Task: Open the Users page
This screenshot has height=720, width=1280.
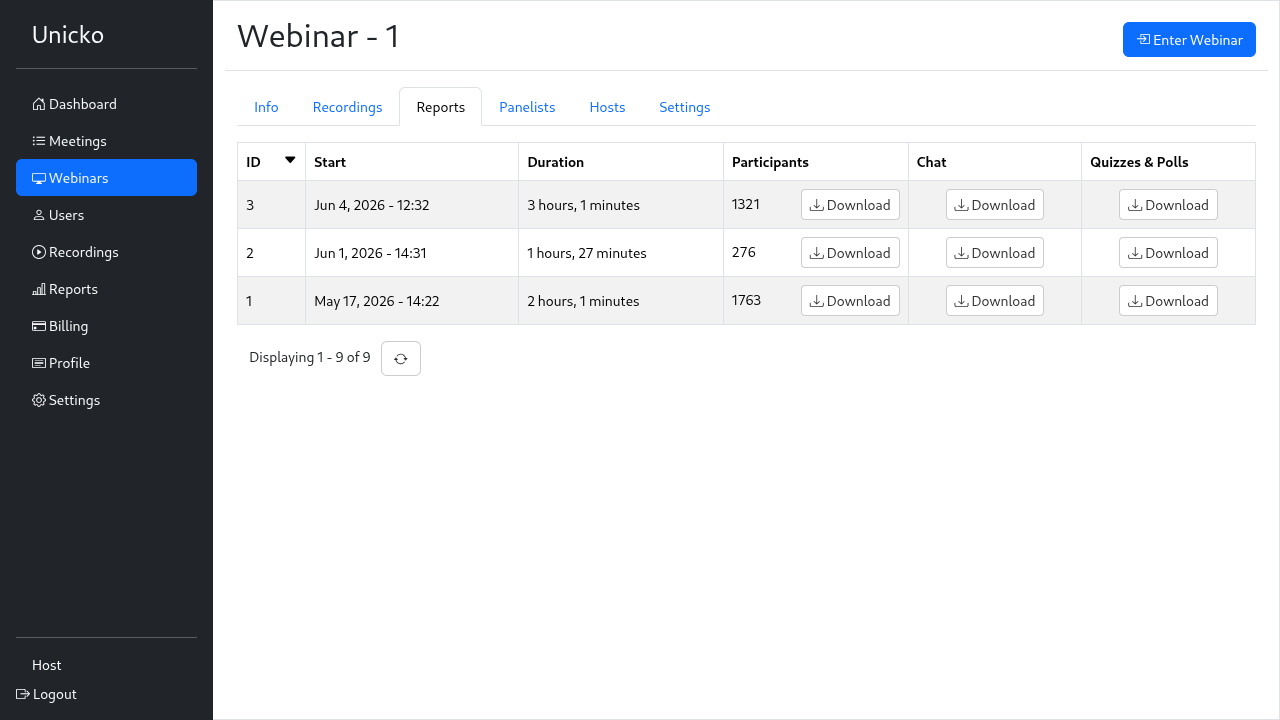Action: 106,215
